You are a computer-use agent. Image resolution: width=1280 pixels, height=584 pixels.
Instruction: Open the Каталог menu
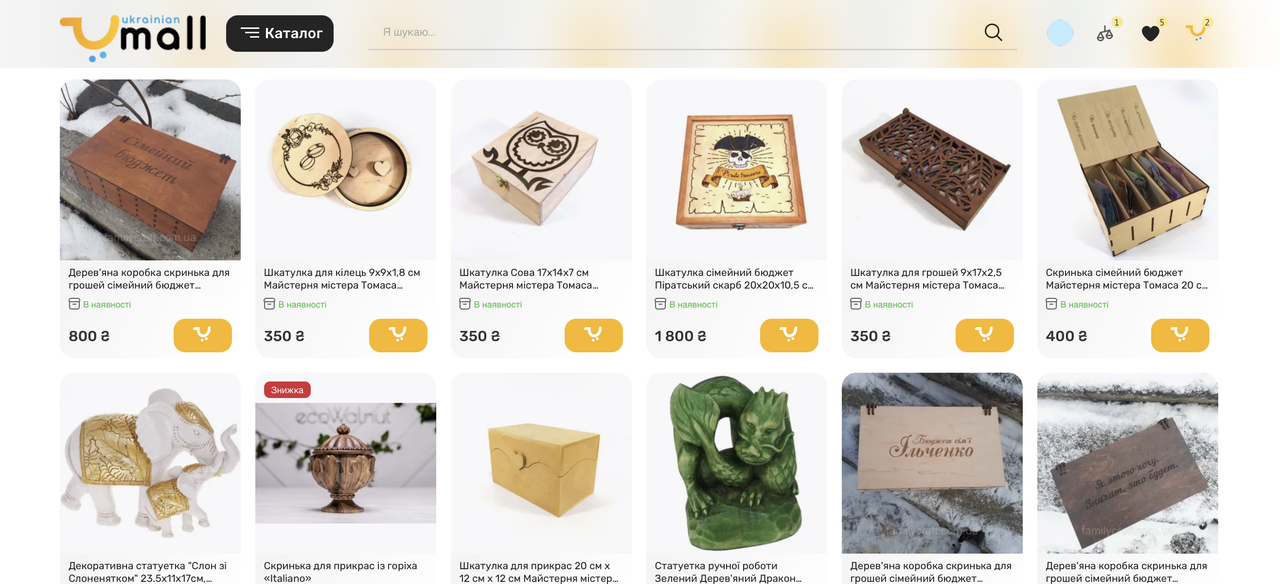pyautogui.click(x=280, y=33)
